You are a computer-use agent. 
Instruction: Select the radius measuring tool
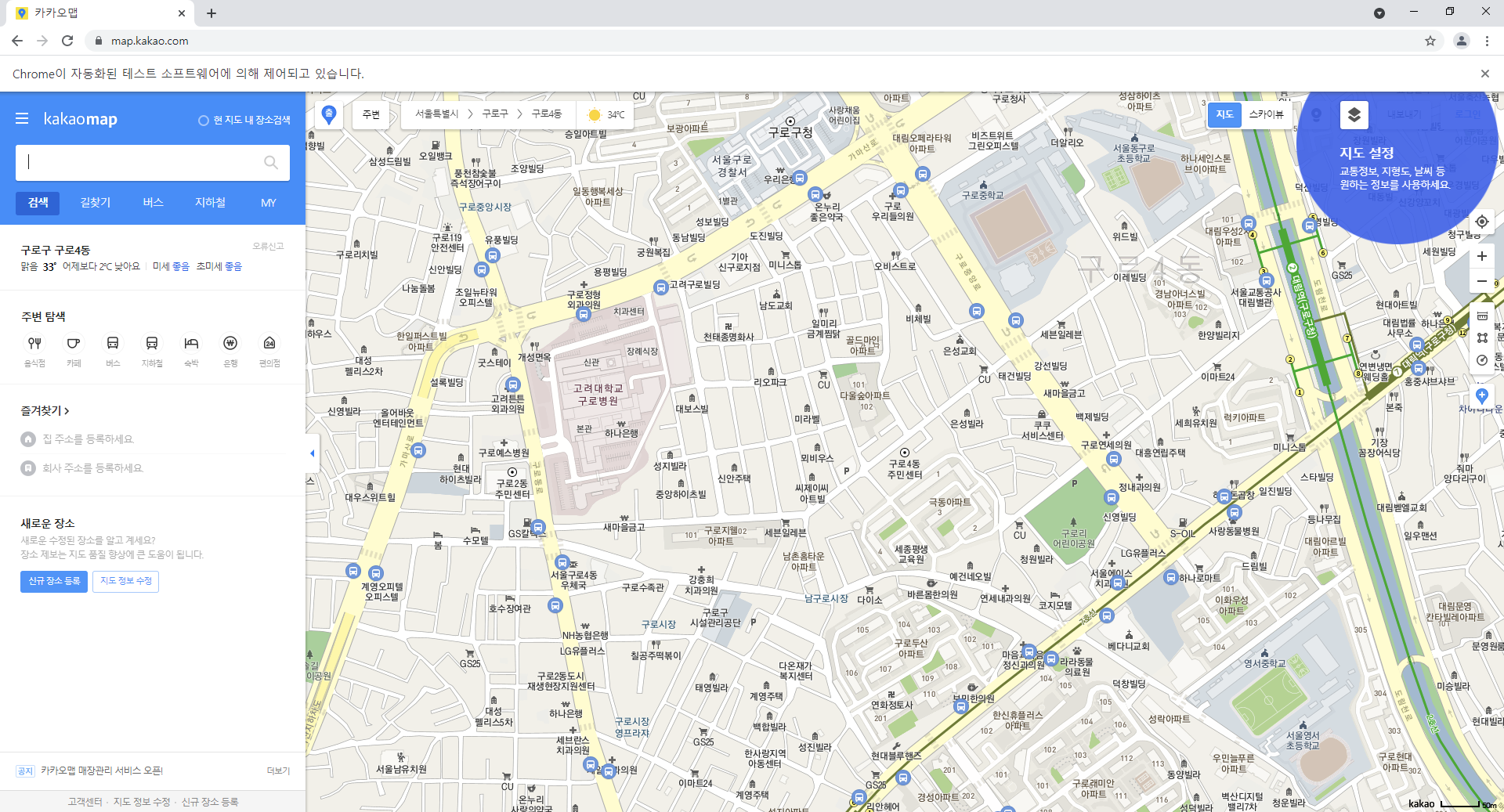pos(1482,360)
